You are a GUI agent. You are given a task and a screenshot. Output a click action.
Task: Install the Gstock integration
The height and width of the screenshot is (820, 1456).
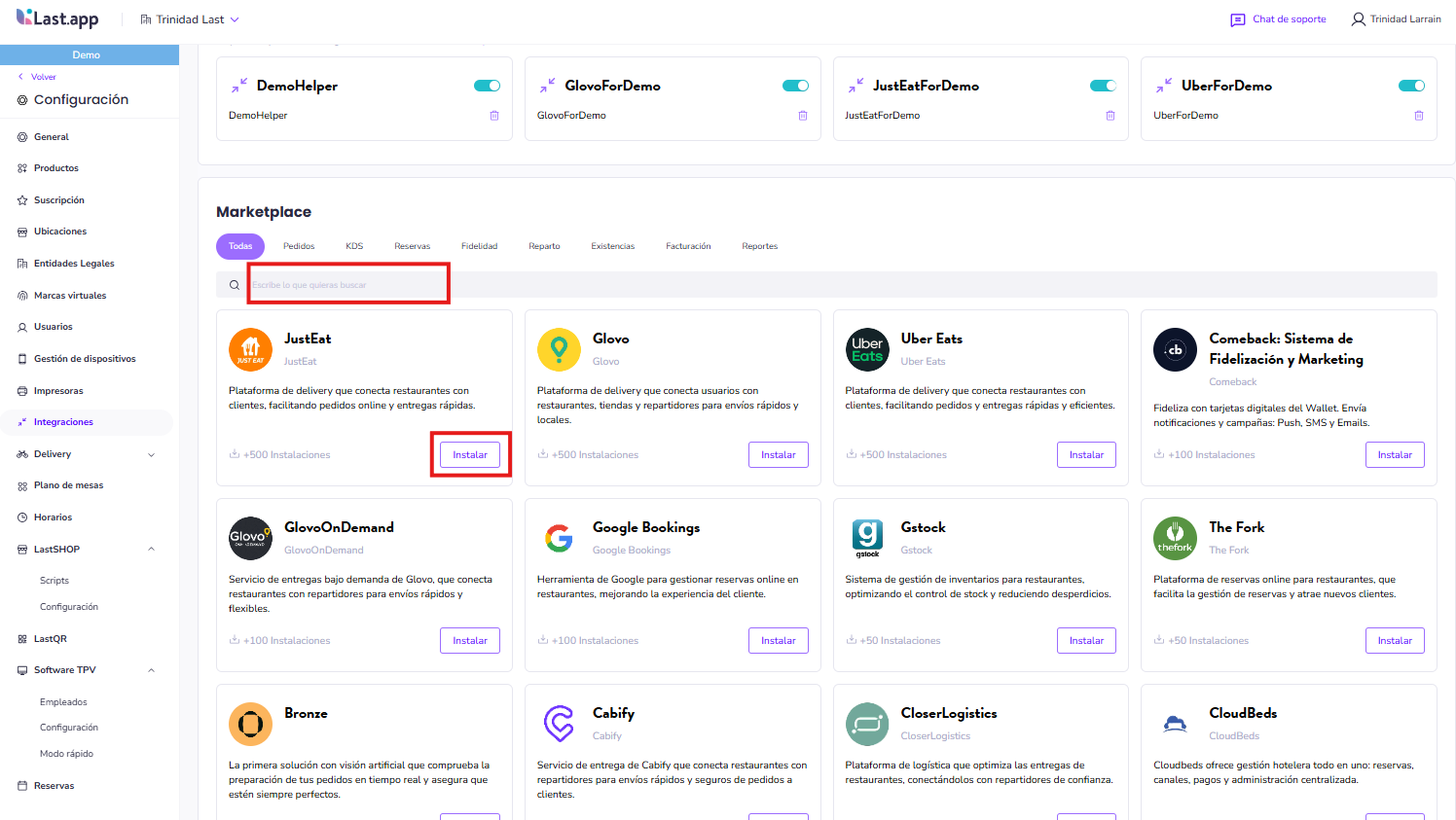pyautogui.click(x=1086, y=640)
